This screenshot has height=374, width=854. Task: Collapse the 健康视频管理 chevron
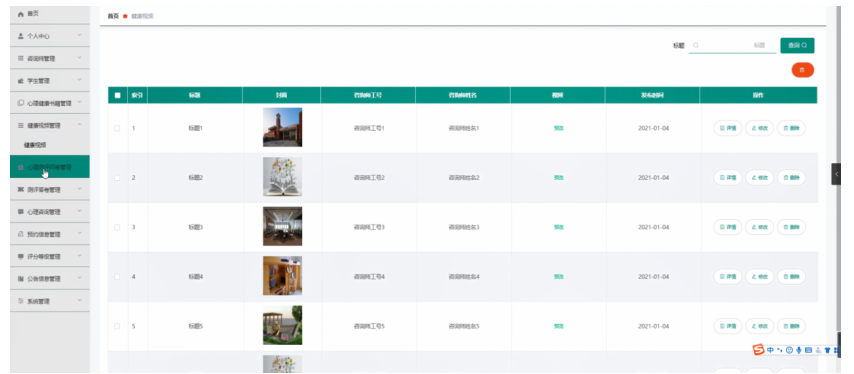coord(80,125)
